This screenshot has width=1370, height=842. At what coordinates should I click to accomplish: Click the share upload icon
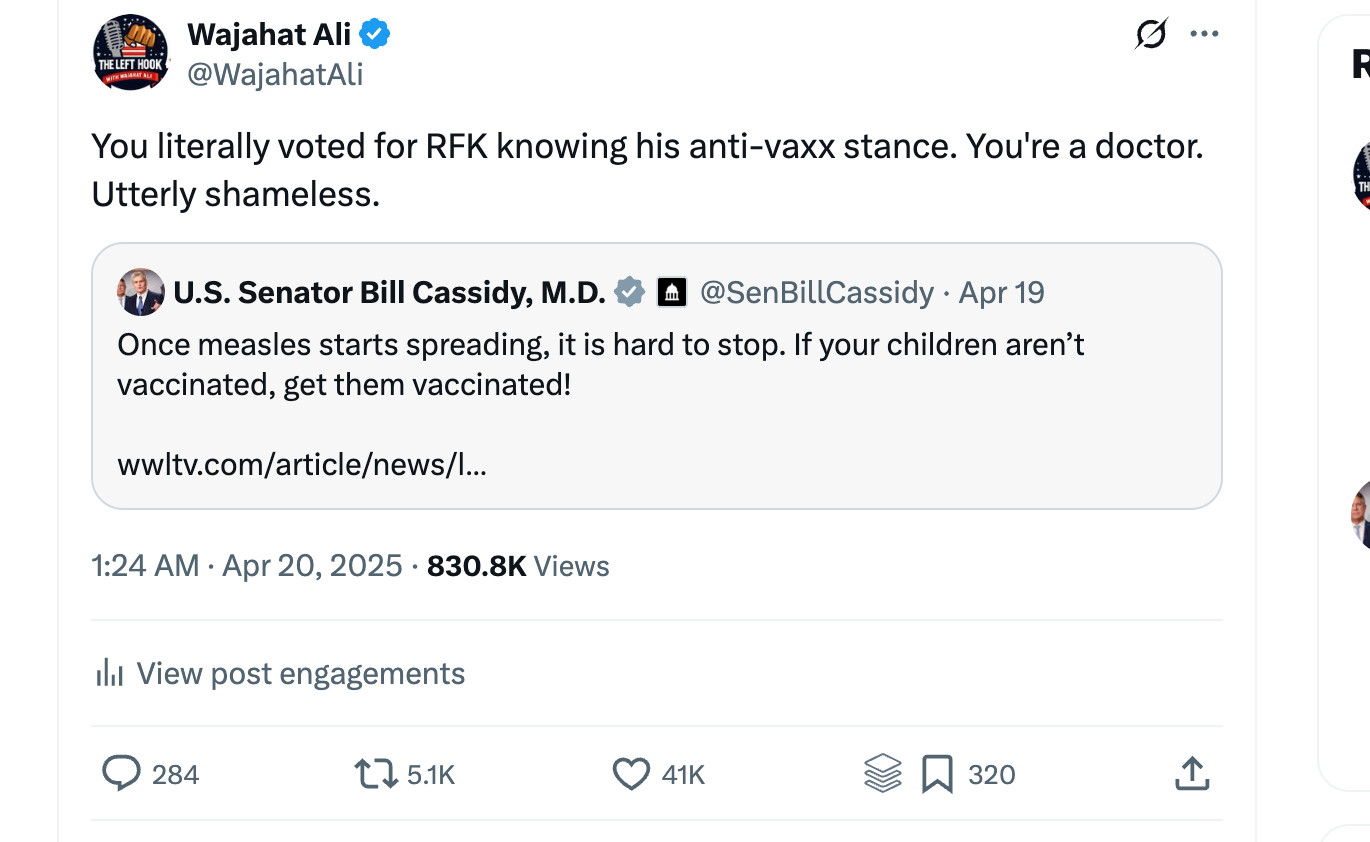[1191, 774]
